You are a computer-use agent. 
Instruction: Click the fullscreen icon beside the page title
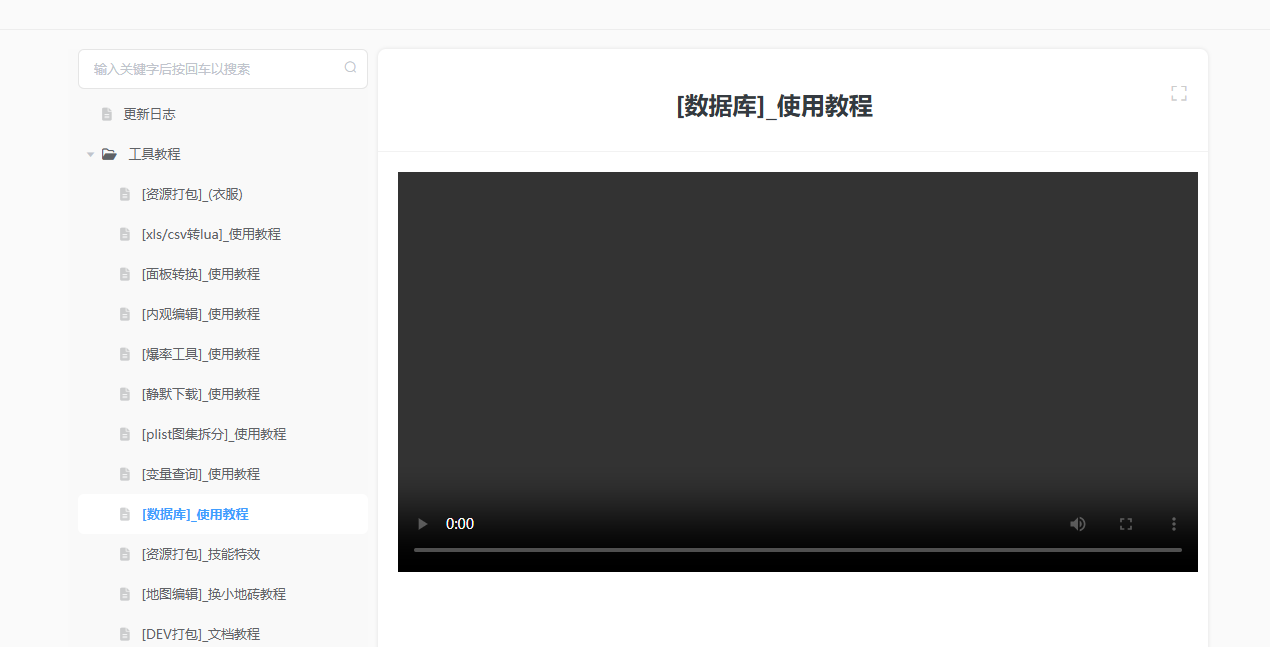click(x=1179, y=93)
